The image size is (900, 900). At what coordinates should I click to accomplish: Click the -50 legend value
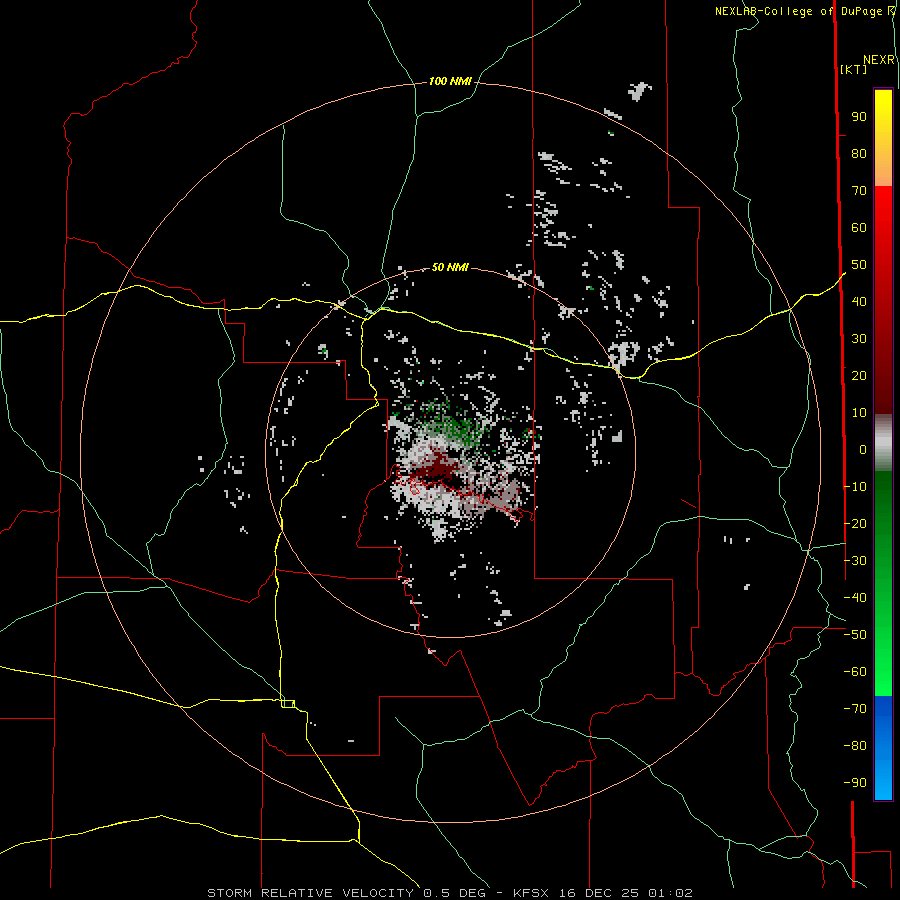(x=855, y=635)
